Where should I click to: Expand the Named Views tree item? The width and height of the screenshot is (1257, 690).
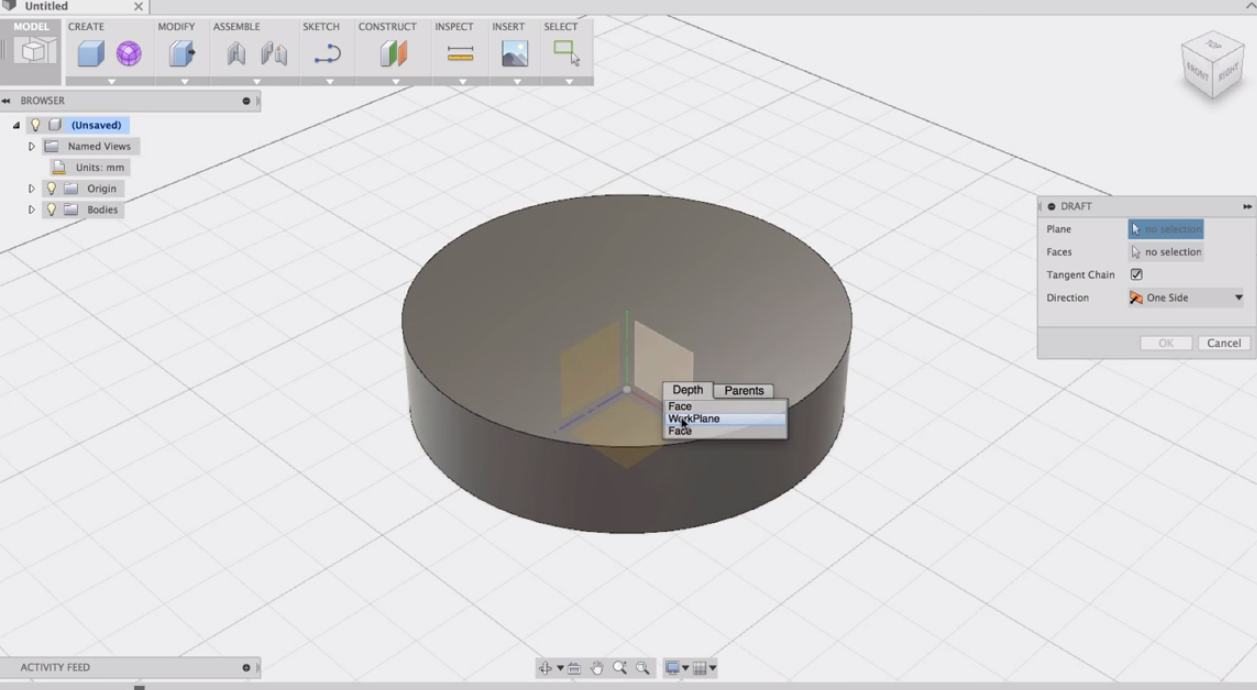[31, 146]
